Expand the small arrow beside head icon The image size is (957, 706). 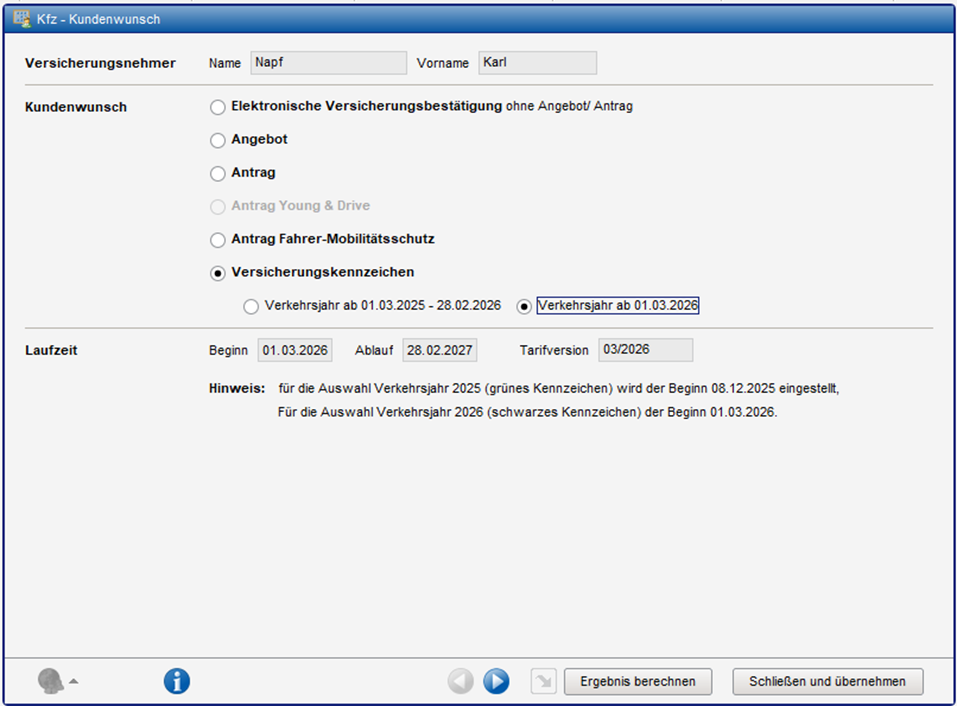(73, 682)
